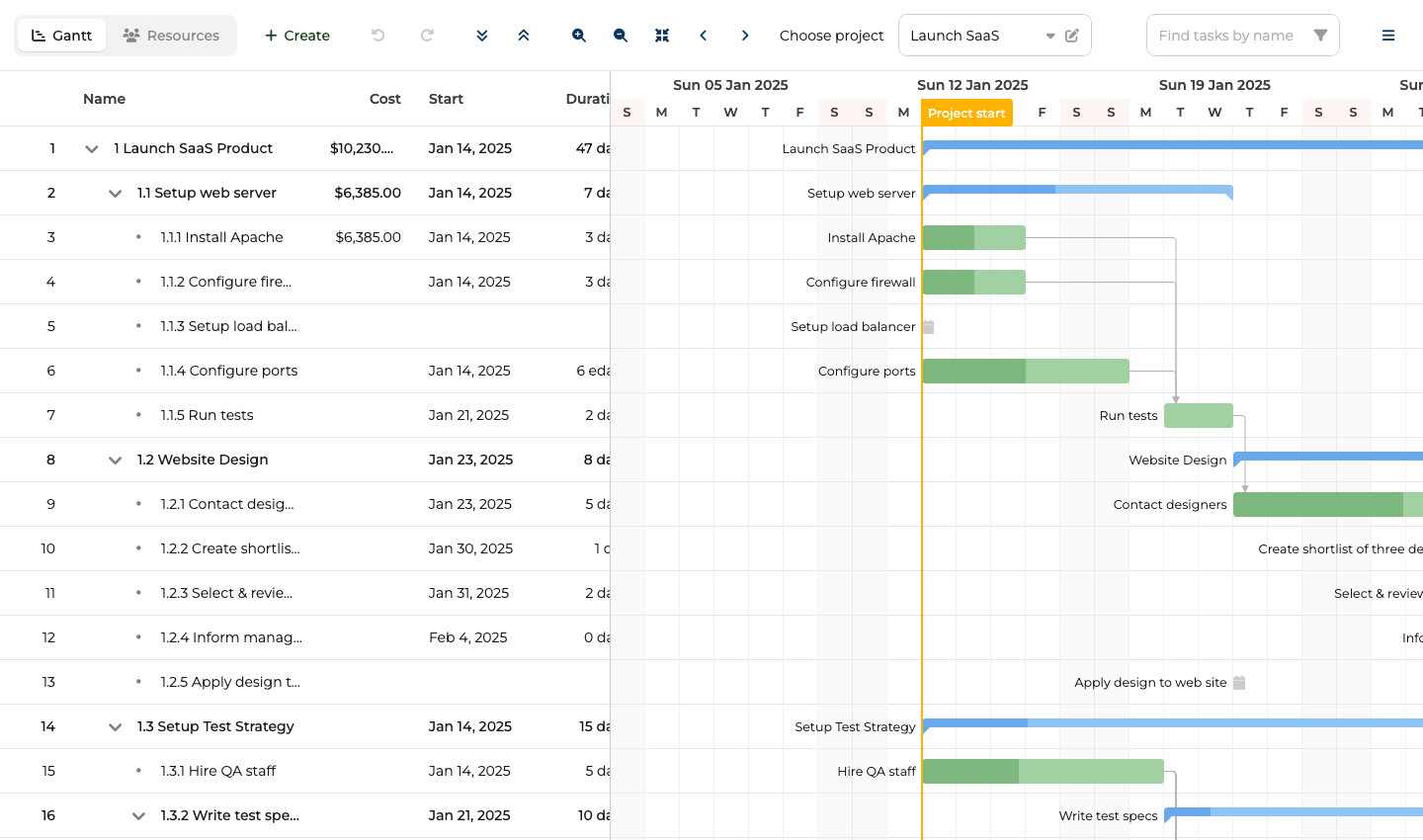Collapse the 1.1 Setup web server group
Viewport: 1423px width, 840px height.
(116, 194)
